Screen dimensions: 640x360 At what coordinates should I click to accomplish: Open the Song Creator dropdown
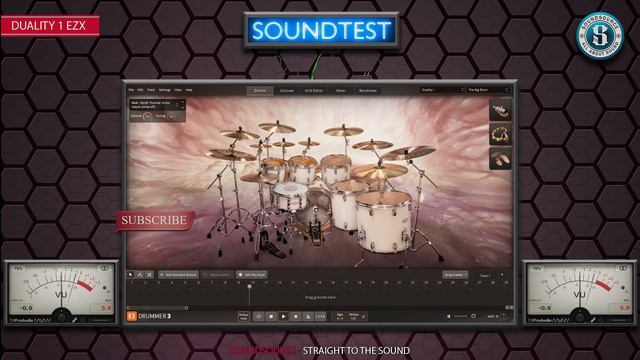pos(455,275)
